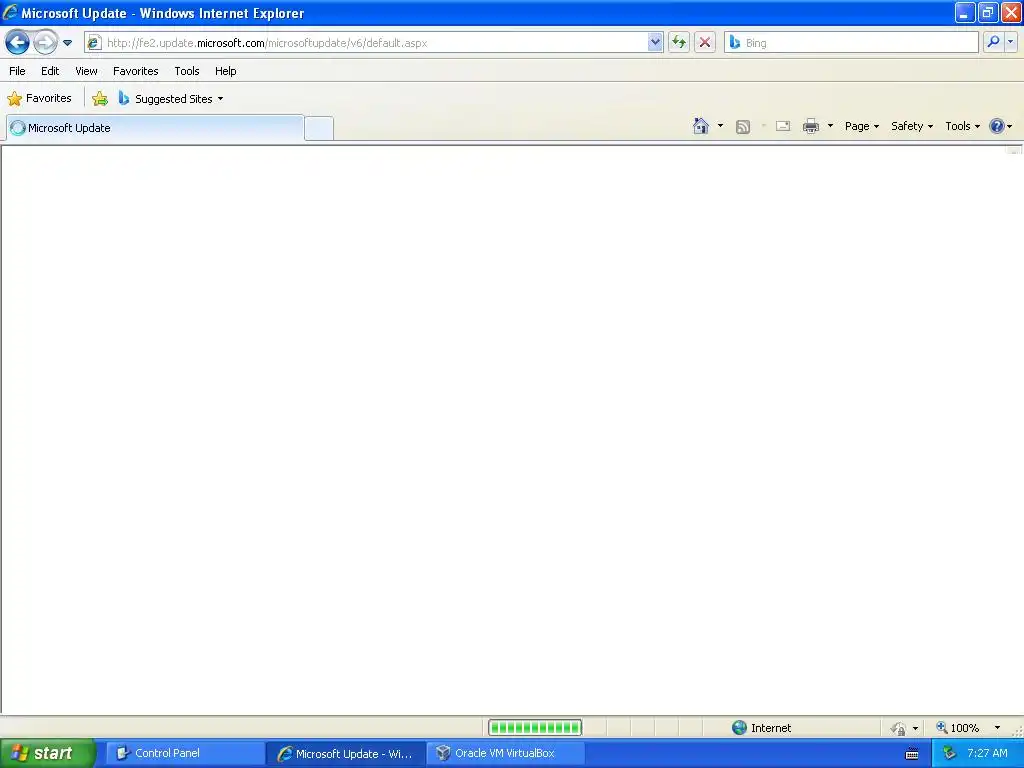
Task: Open the Tools menu in menu bar
Action: (x=187, y=71)
